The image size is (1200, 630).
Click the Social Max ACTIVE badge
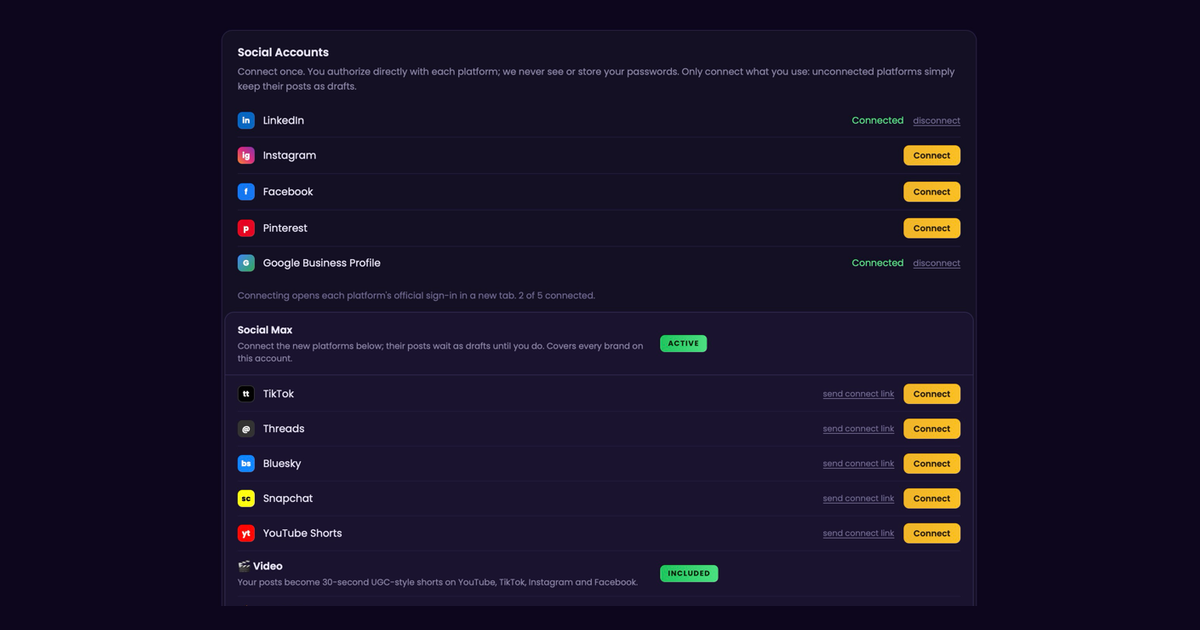point(683,343)
